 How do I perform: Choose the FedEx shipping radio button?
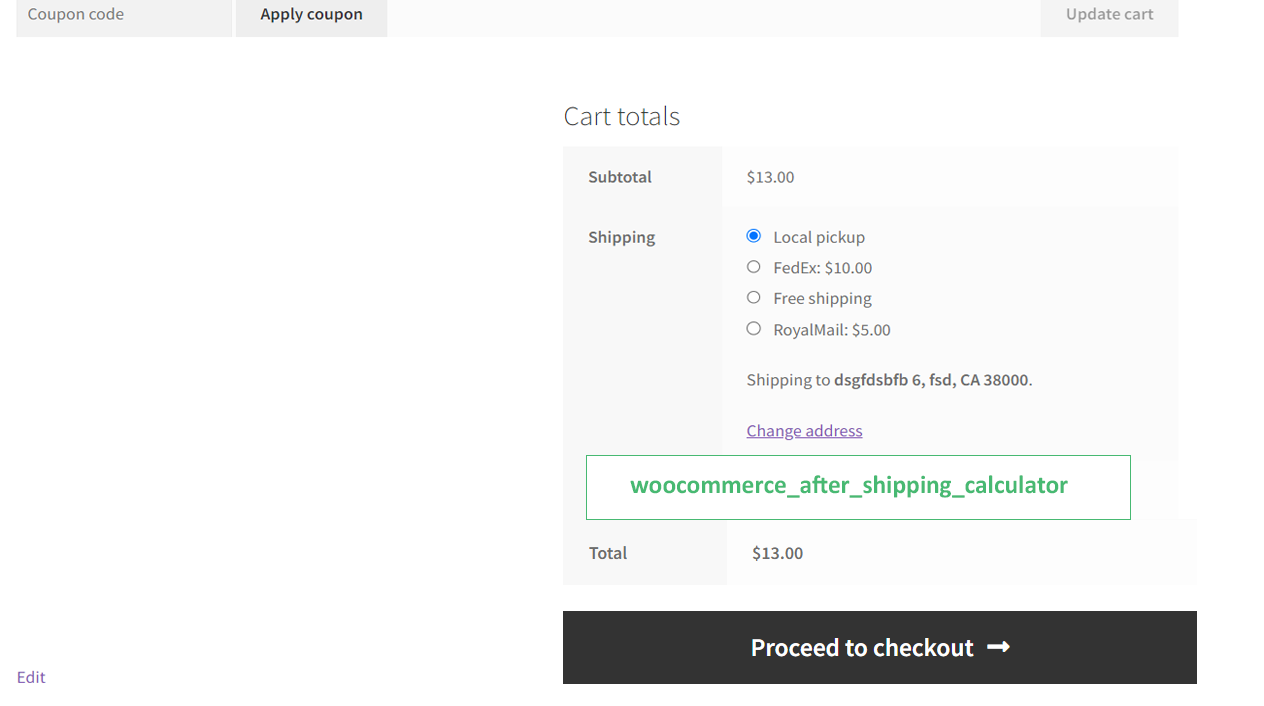click(x=754, y=267)
